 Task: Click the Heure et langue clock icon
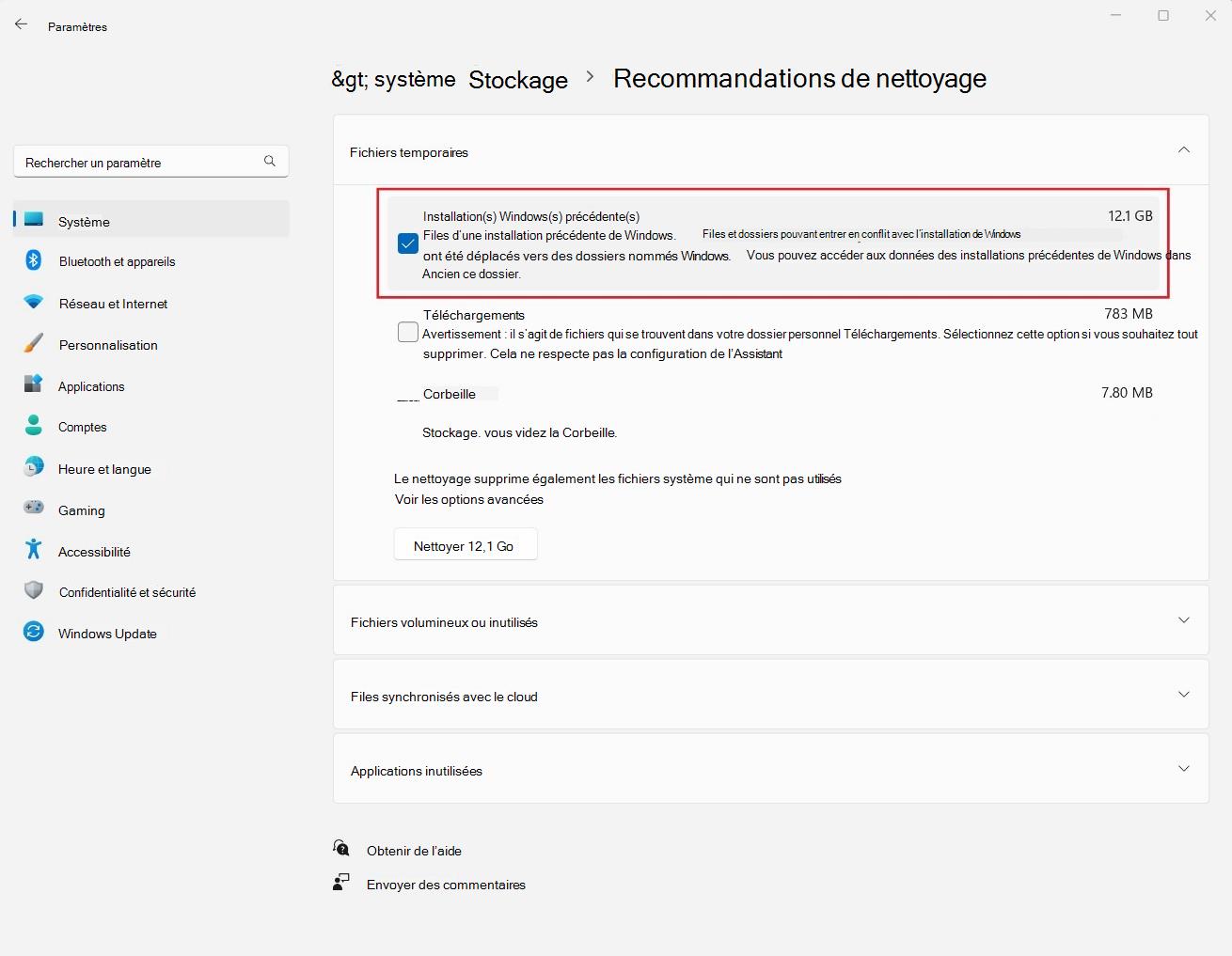pos(34,468)
